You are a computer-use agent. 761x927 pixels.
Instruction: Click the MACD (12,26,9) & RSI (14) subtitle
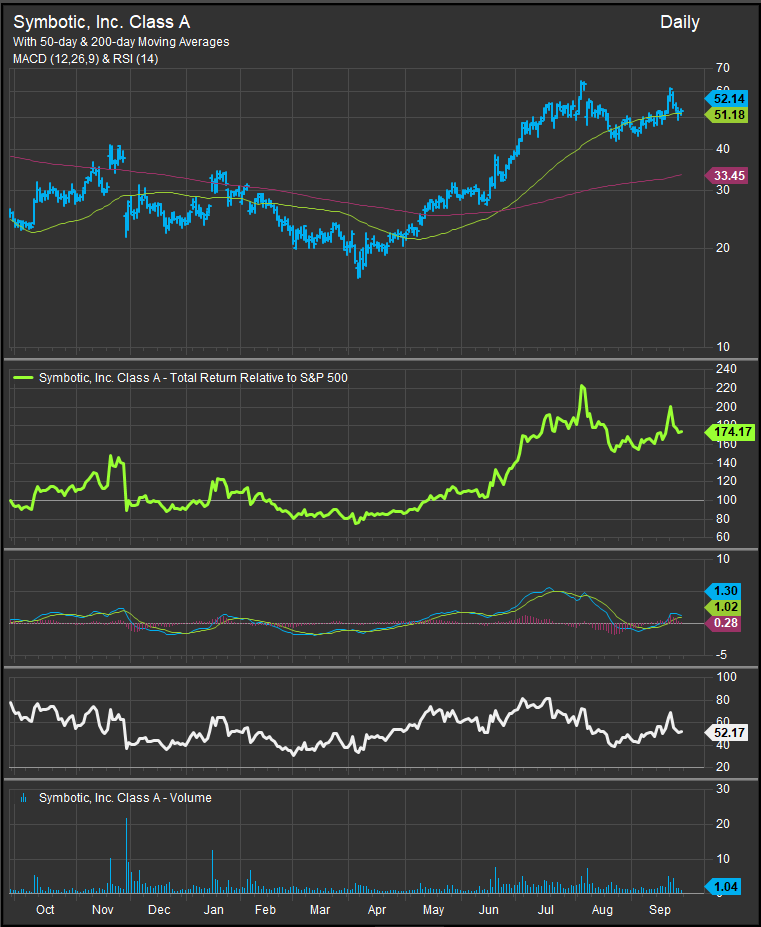(85, 59)
